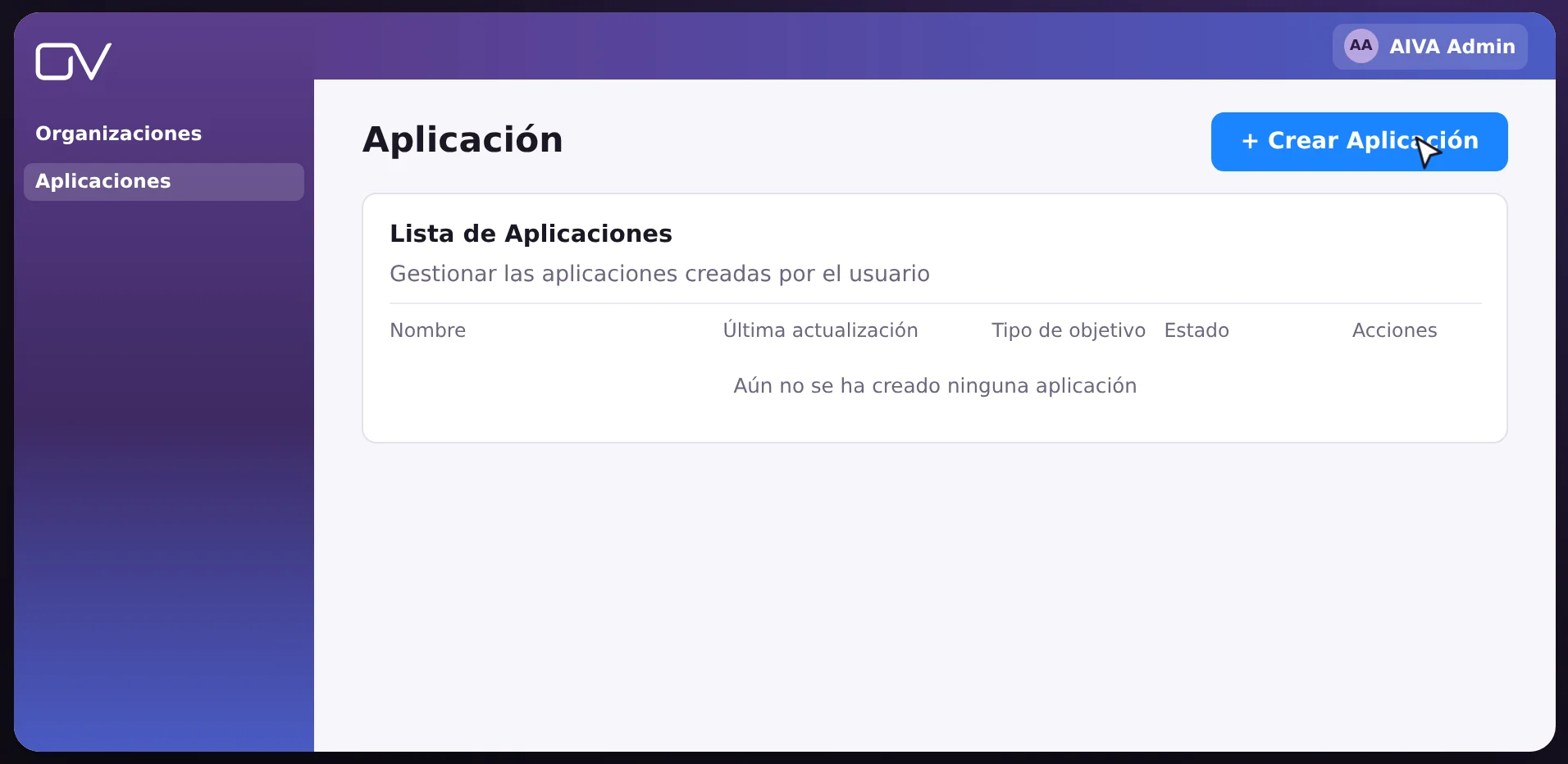This screenshot has width=1568, height=764.
Task: Click the Acciones column header
Action: [x=1394, y=330]
